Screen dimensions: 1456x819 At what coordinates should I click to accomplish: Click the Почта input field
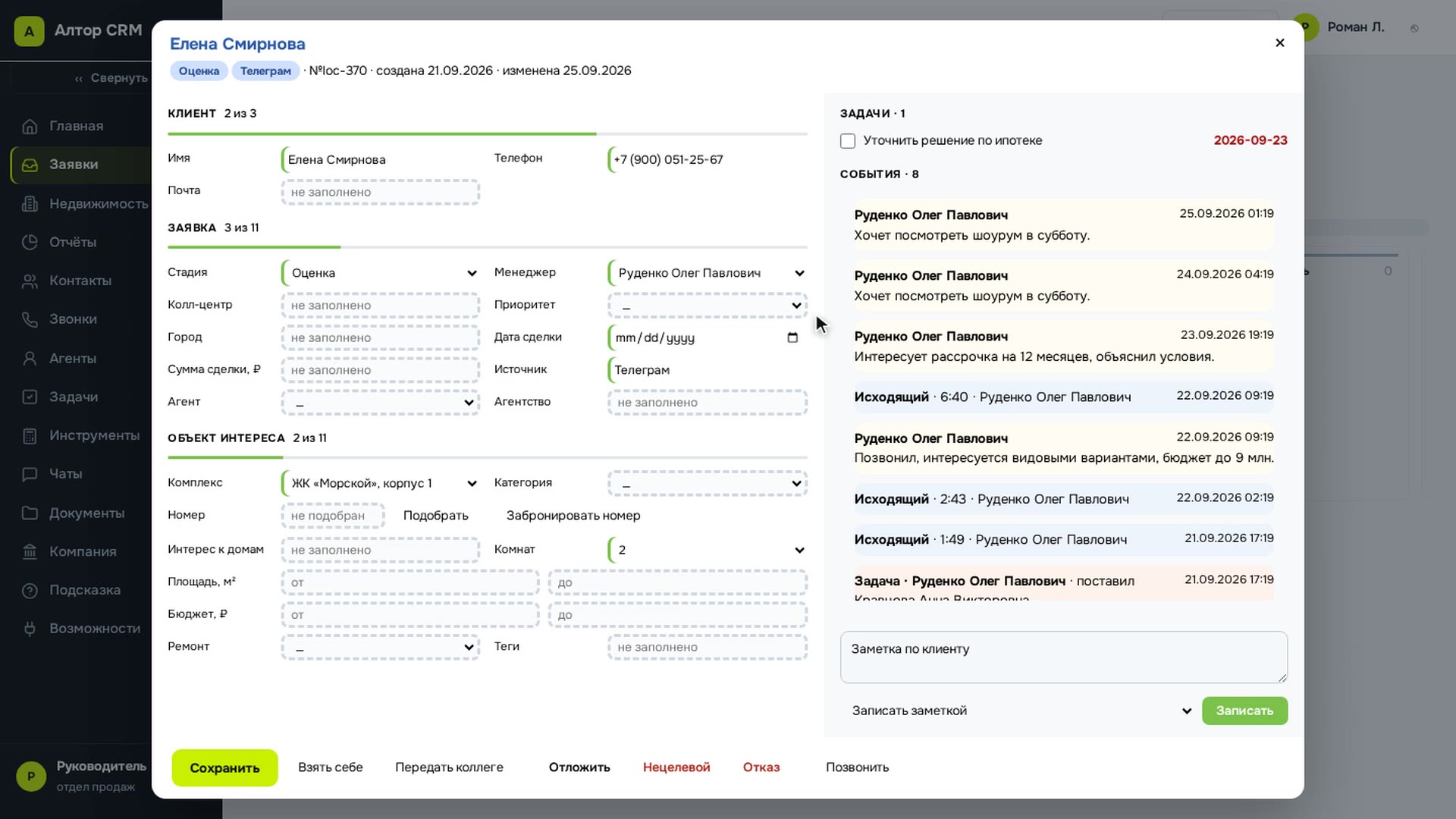381,193
